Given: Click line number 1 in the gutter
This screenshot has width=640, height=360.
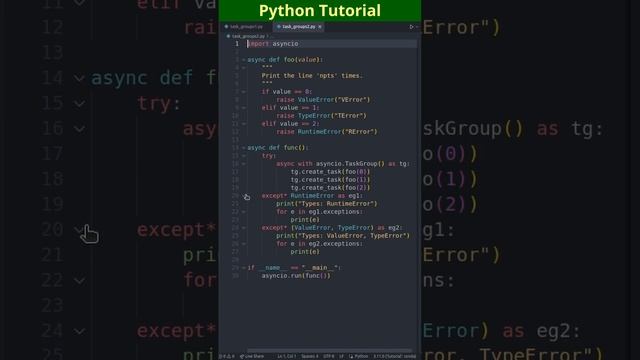Looking at the screenshot, I should tap(237, 44).
